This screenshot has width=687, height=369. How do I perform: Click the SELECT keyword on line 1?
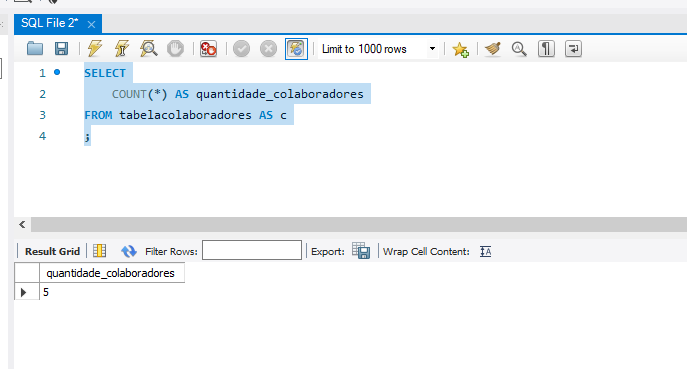tap(105, 73)
